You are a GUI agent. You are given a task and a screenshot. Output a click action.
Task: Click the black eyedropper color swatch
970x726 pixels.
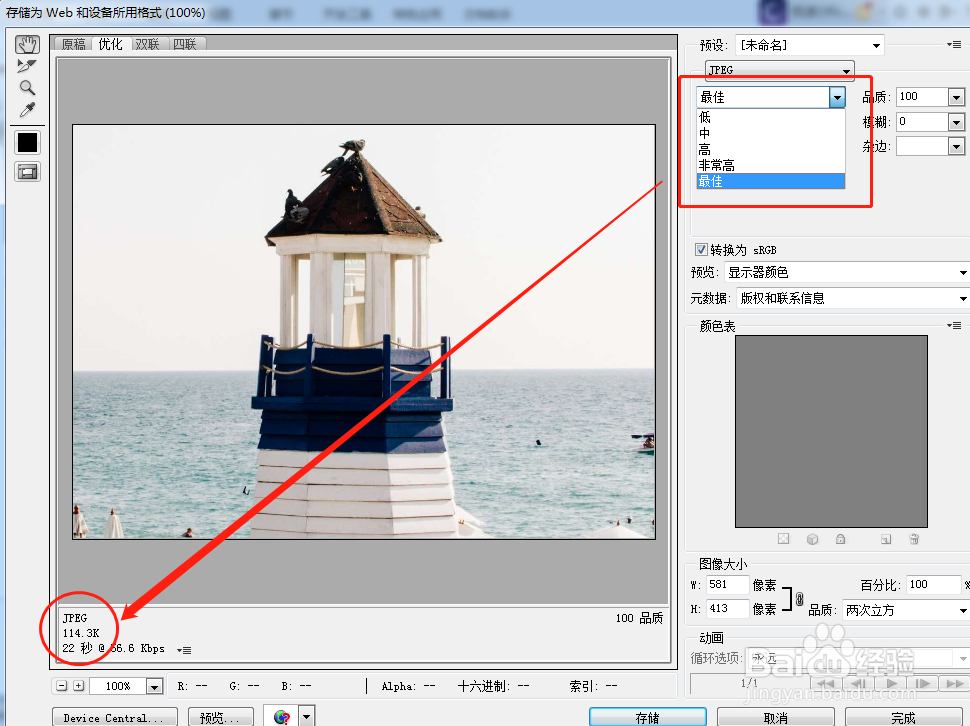27,142
